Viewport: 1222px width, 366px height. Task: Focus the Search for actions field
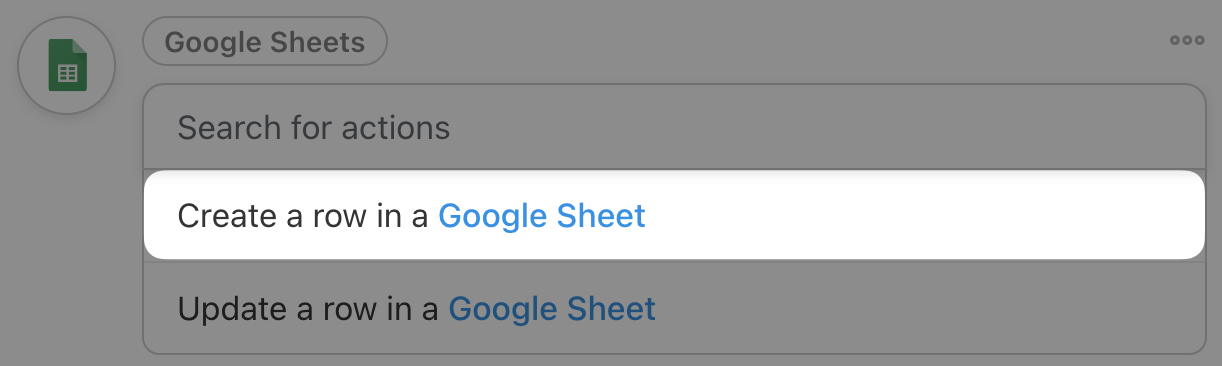tap(674, 128)
